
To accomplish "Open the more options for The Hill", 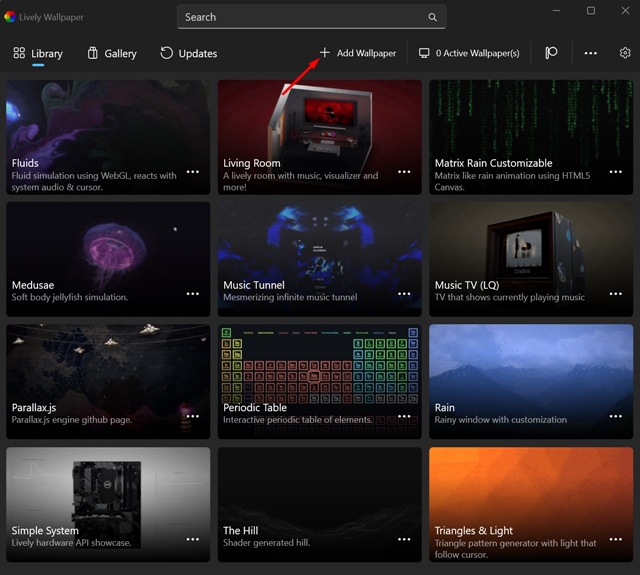I will coord(404,539).
